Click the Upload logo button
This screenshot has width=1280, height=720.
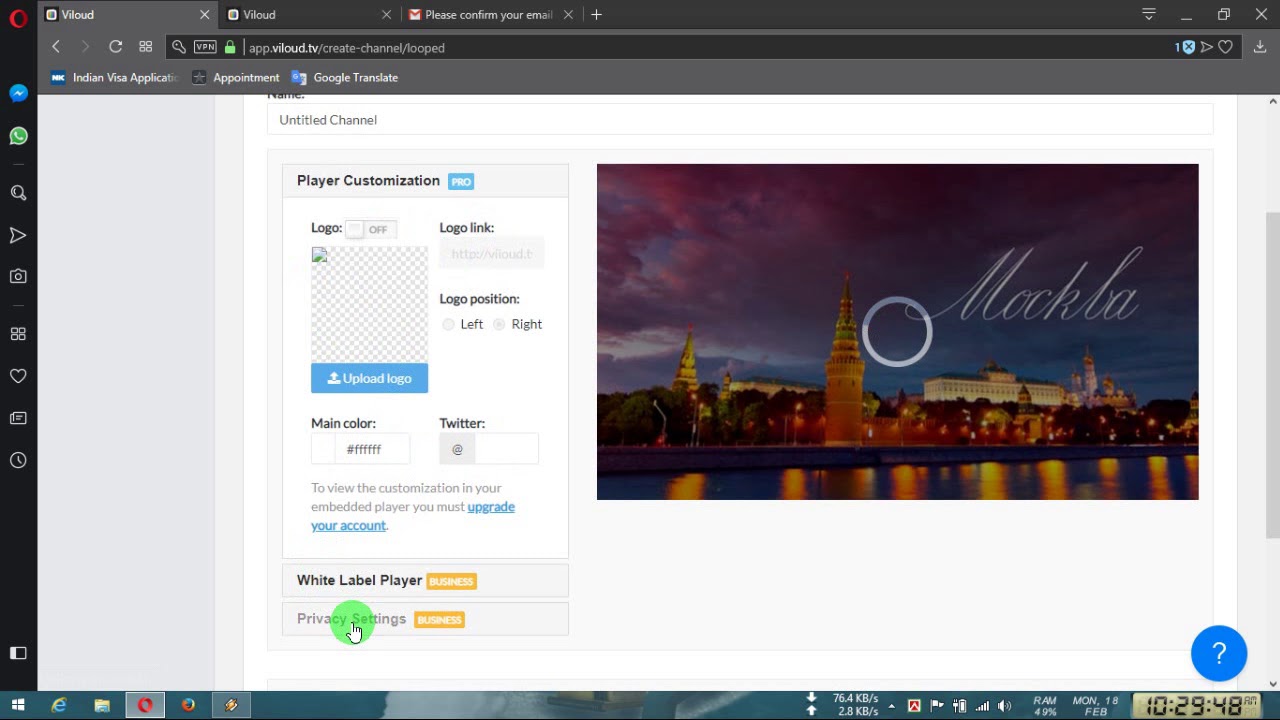click(369, 378)
